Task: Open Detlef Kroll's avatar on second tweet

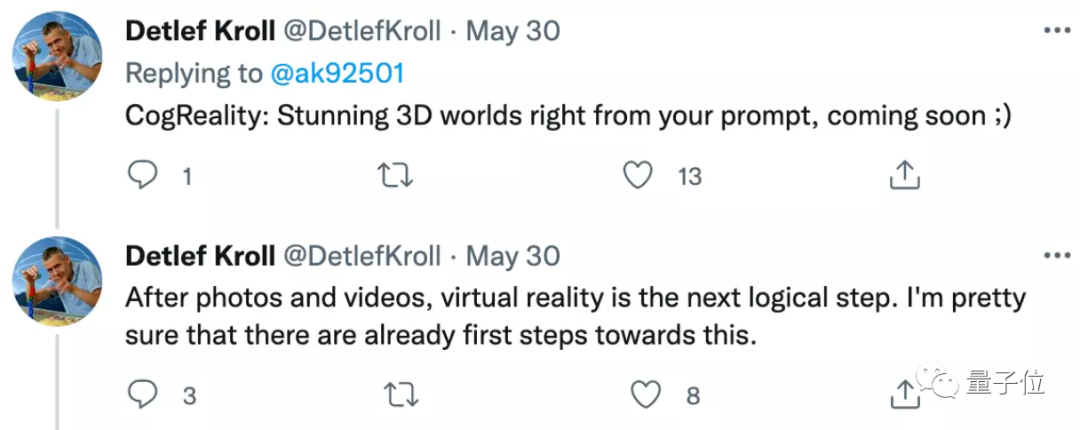Action: (x=57, y=283)
